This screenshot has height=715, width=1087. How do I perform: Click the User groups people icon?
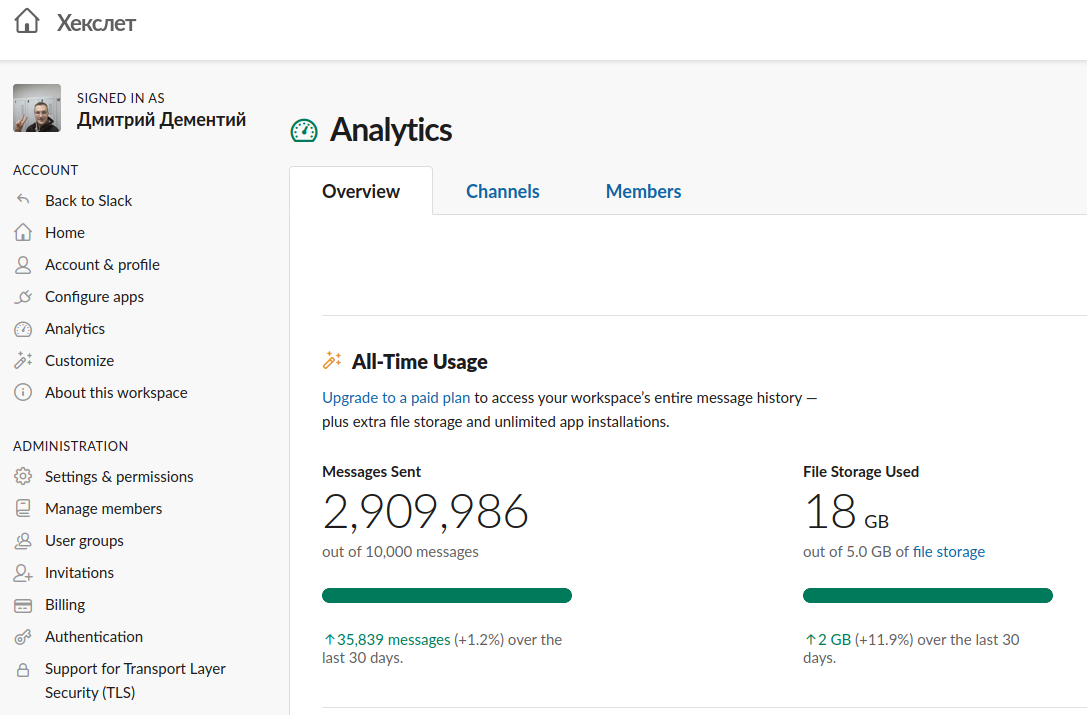click(x=23, y=540)
